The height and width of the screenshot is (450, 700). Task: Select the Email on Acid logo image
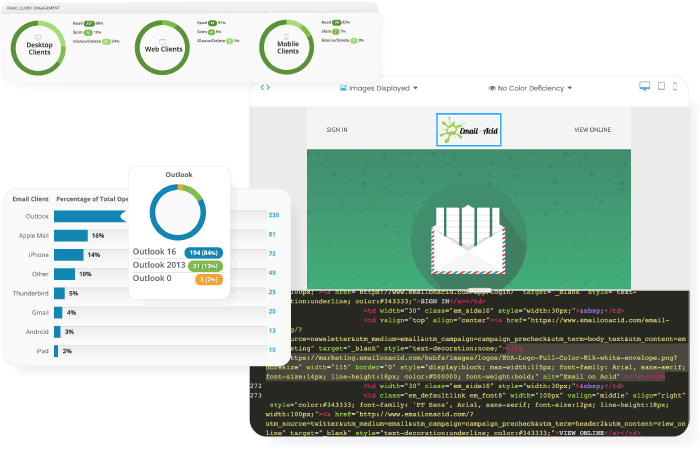(x=469, y=130)
